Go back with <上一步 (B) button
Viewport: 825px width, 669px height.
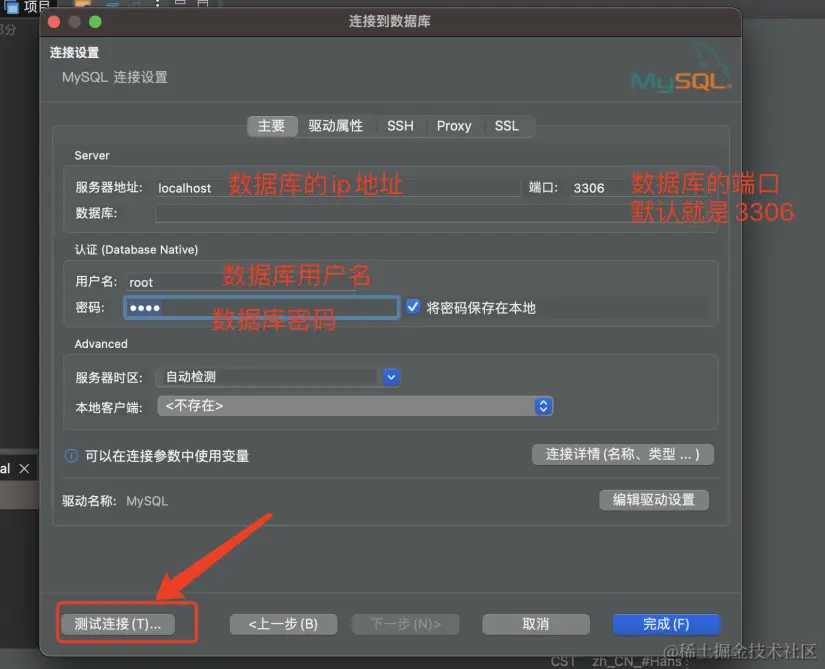click(x=283, y=624)
